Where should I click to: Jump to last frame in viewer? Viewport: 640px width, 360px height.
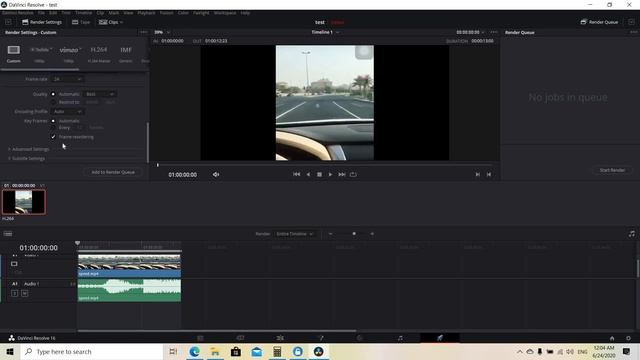[342, 174]
